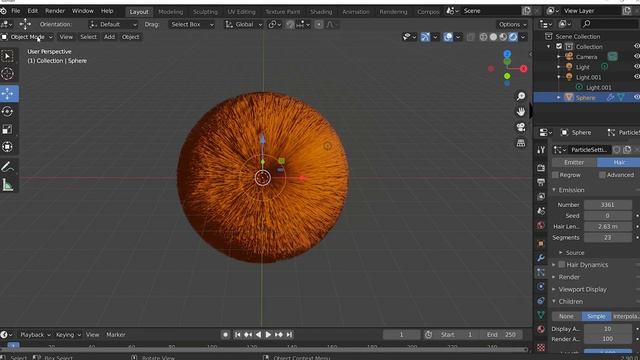Enable the Regrow checkbox
Viewport: 640px width, 360px height.
555,175
